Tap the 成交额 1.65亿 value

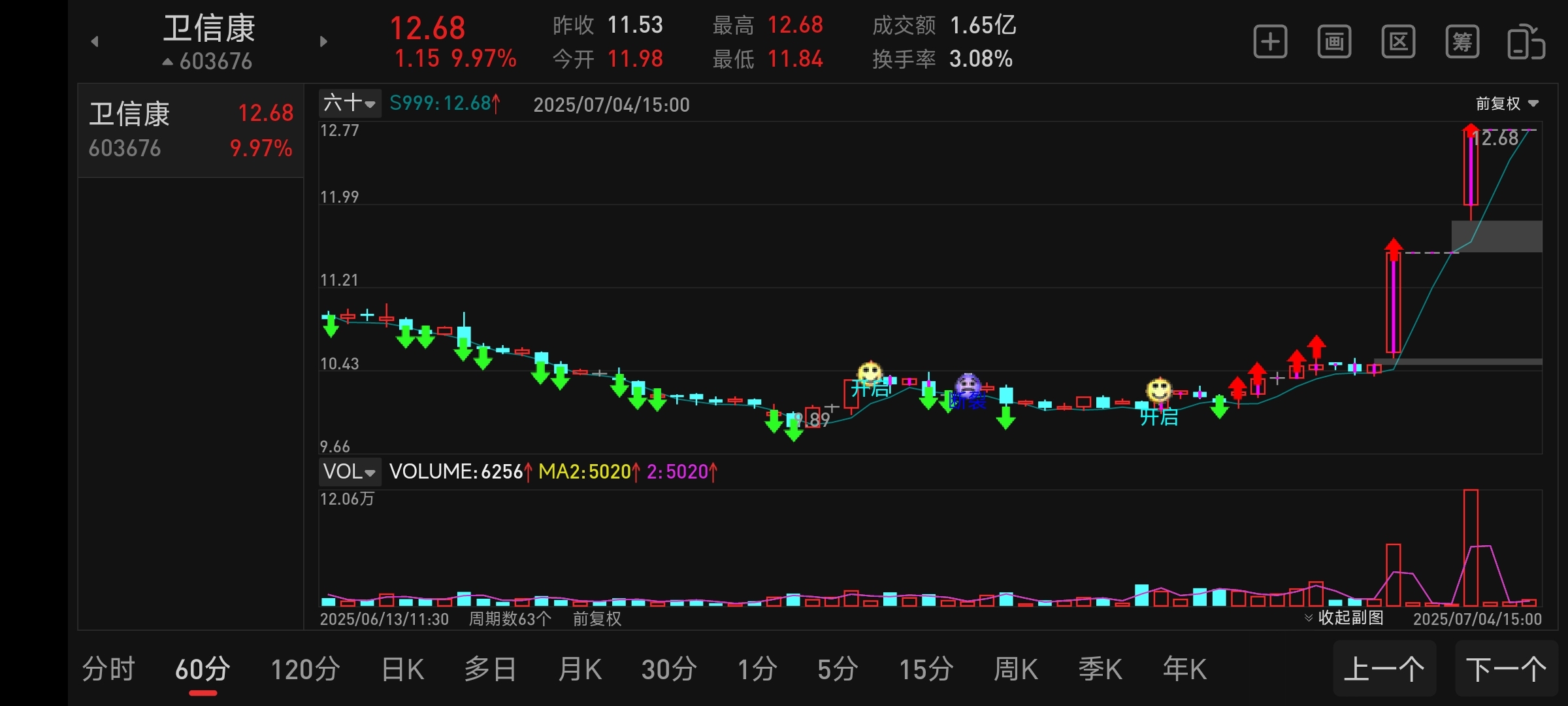[x=983, y=25]
